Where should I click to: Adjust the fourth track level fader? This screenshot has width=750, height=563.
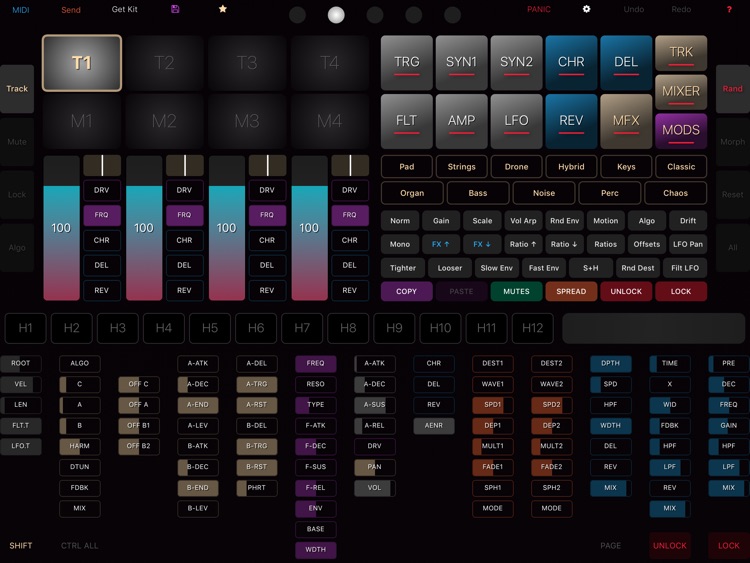309,228
